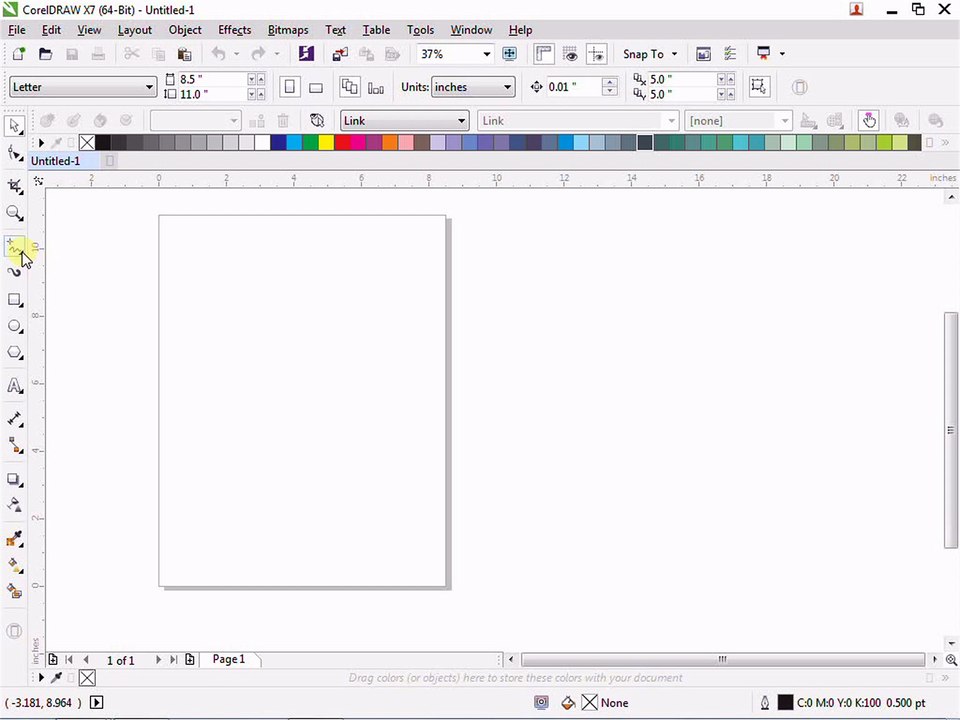Expand the Undo history arrow
This screenshot has height=720, width=960.
point(236,54)
